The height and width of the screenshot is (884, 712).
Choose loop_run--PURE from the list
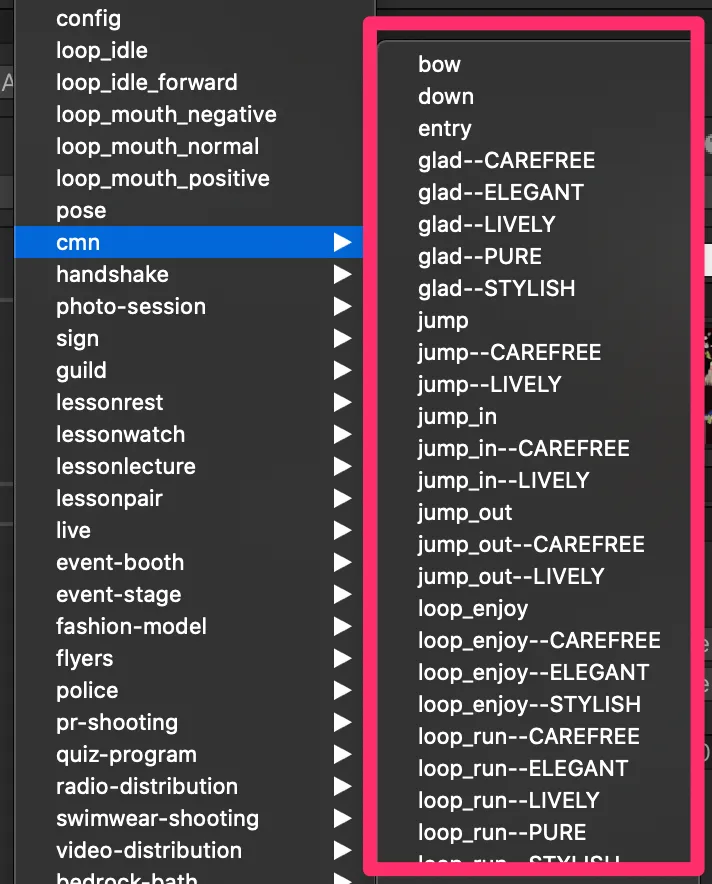[x=501, y=833]
